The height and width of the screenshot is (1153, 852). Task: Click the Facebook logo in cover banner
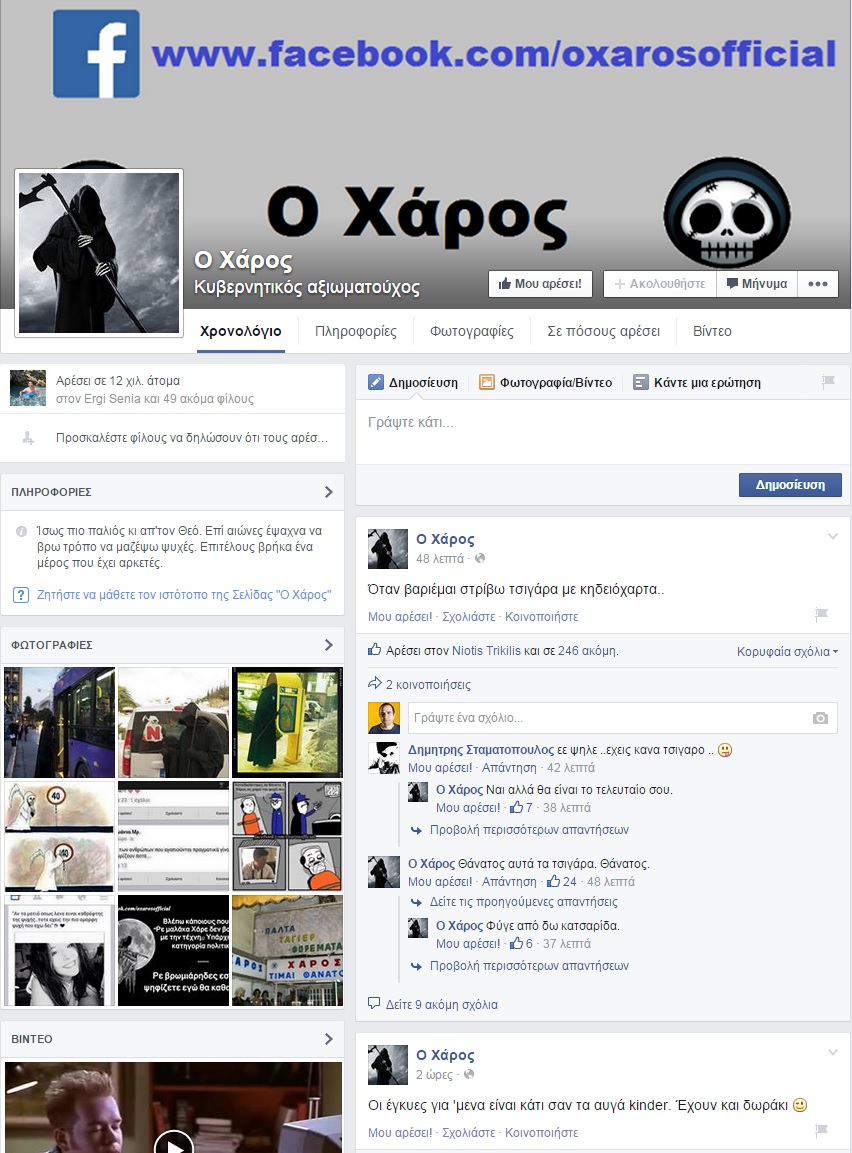[96, 54]
